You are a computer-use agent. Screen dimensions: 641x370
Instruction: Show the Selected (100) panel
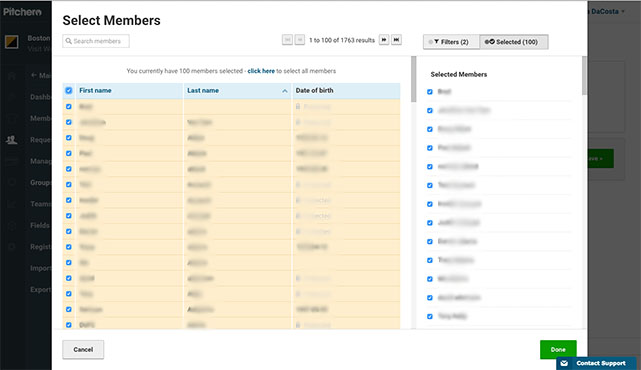point(513,42)
